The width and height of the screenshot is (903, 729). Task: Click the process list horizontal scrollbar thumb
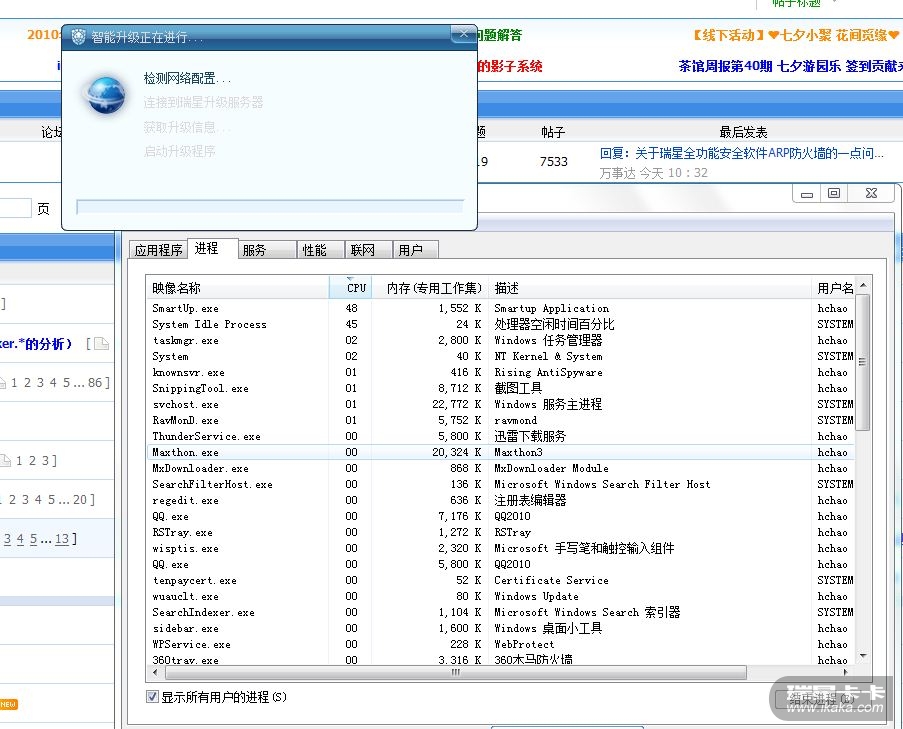[x=454, y=672]
